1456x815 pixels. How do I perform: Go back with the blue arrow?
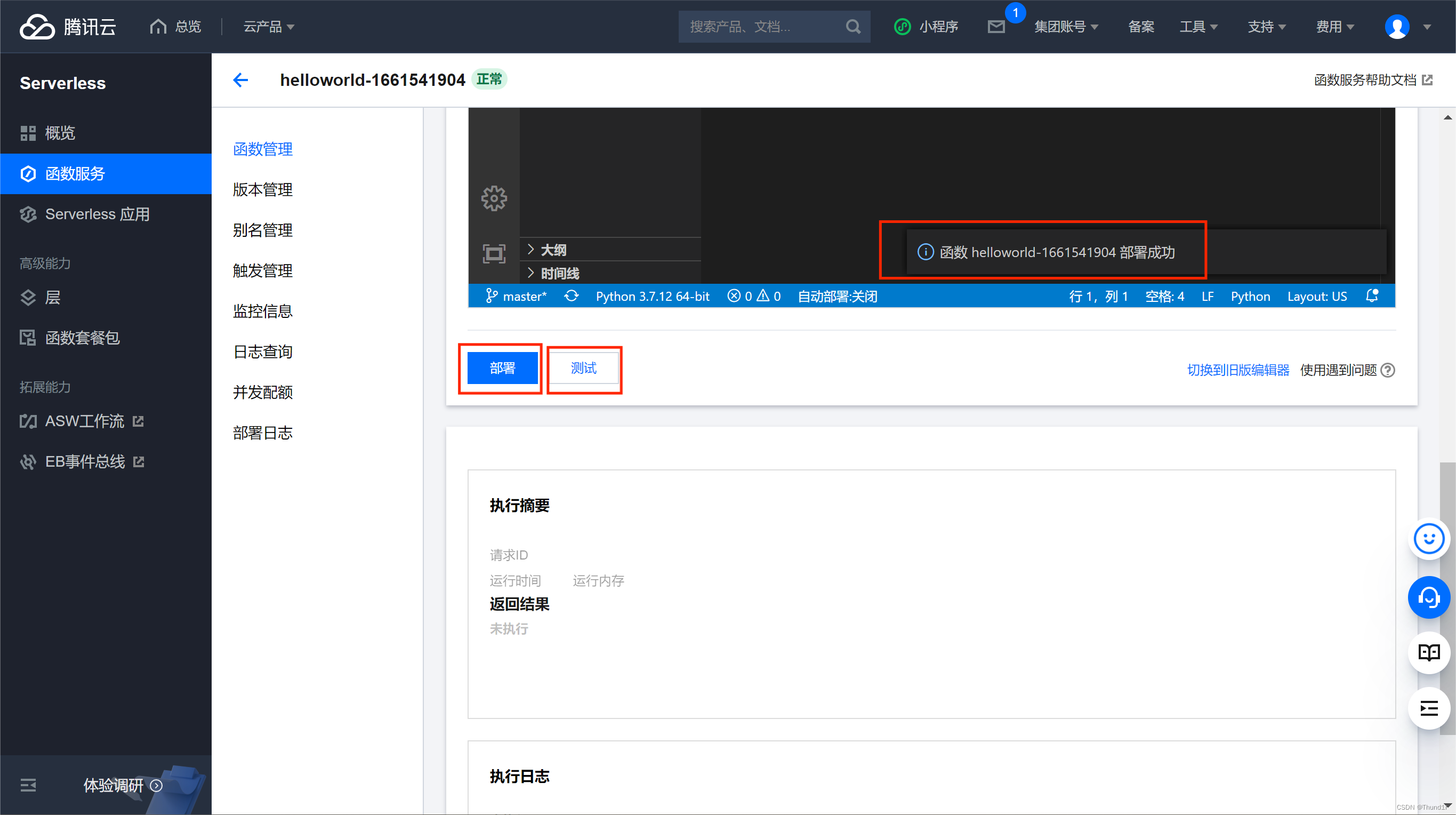240,80
